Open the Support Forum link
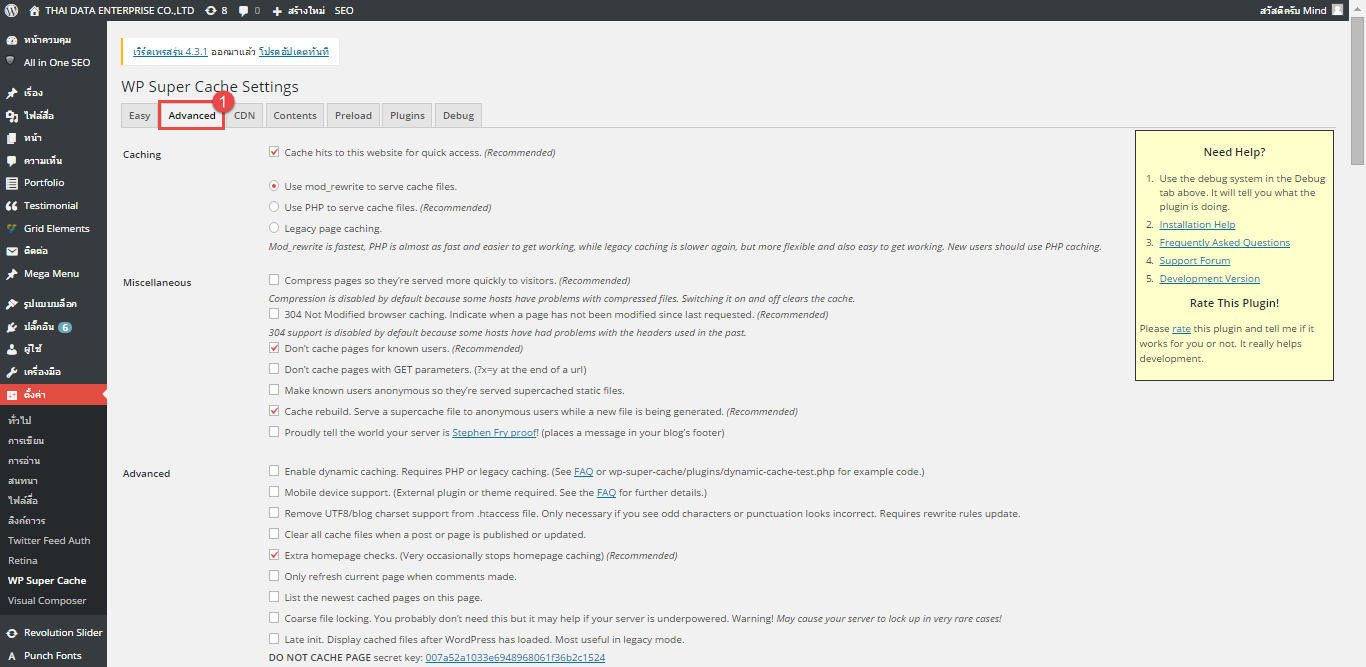Image resolution: width=1366 pixels, height=667 pixels. [x=1194, y=261]
